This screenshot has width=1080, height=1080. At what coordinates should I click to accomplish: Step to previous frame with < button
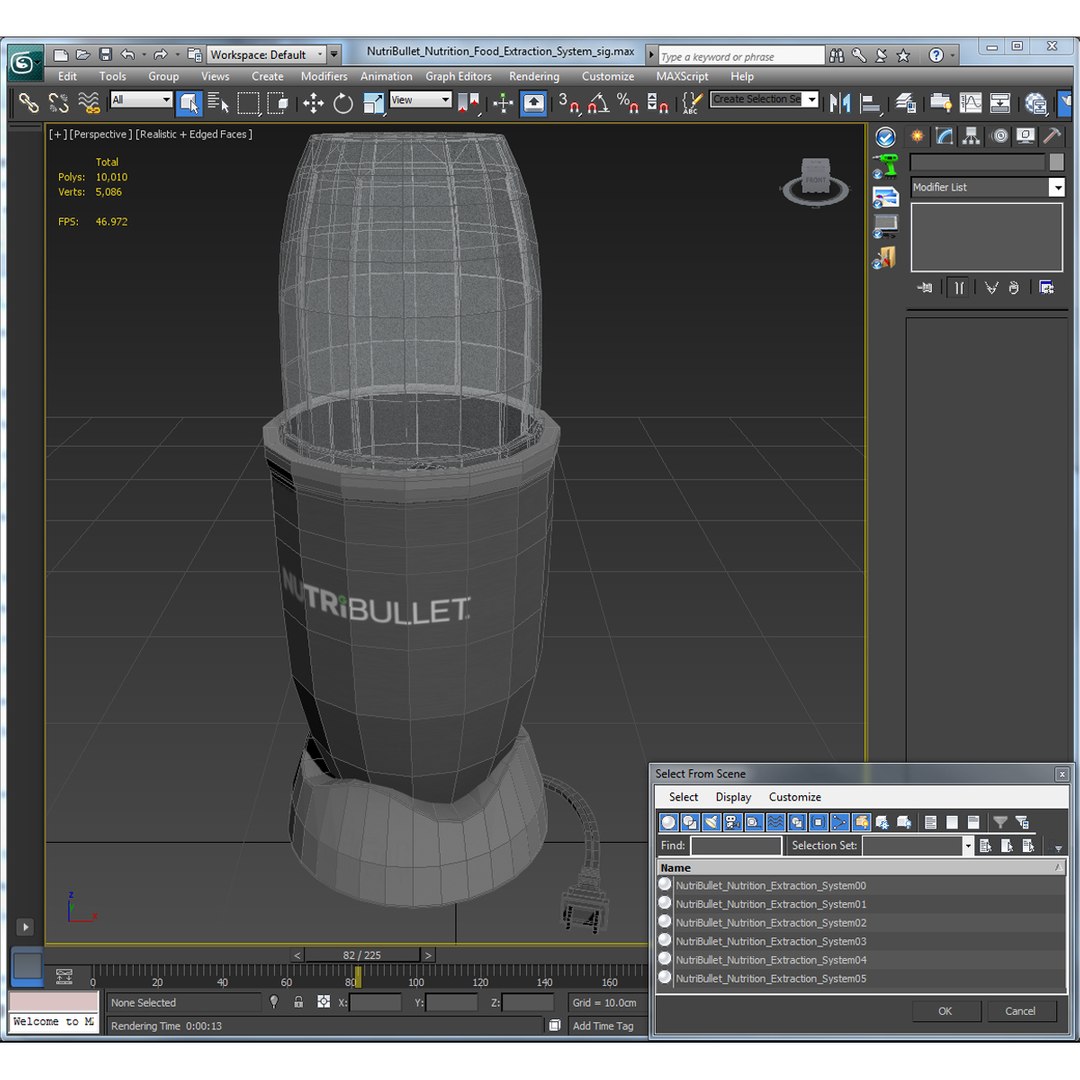[297, 955]
